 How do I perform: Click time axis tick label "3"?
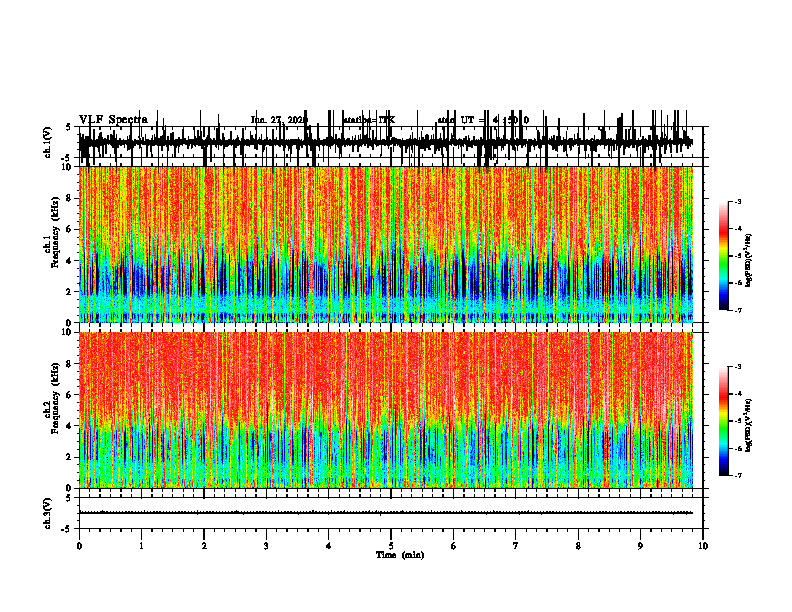266,546
